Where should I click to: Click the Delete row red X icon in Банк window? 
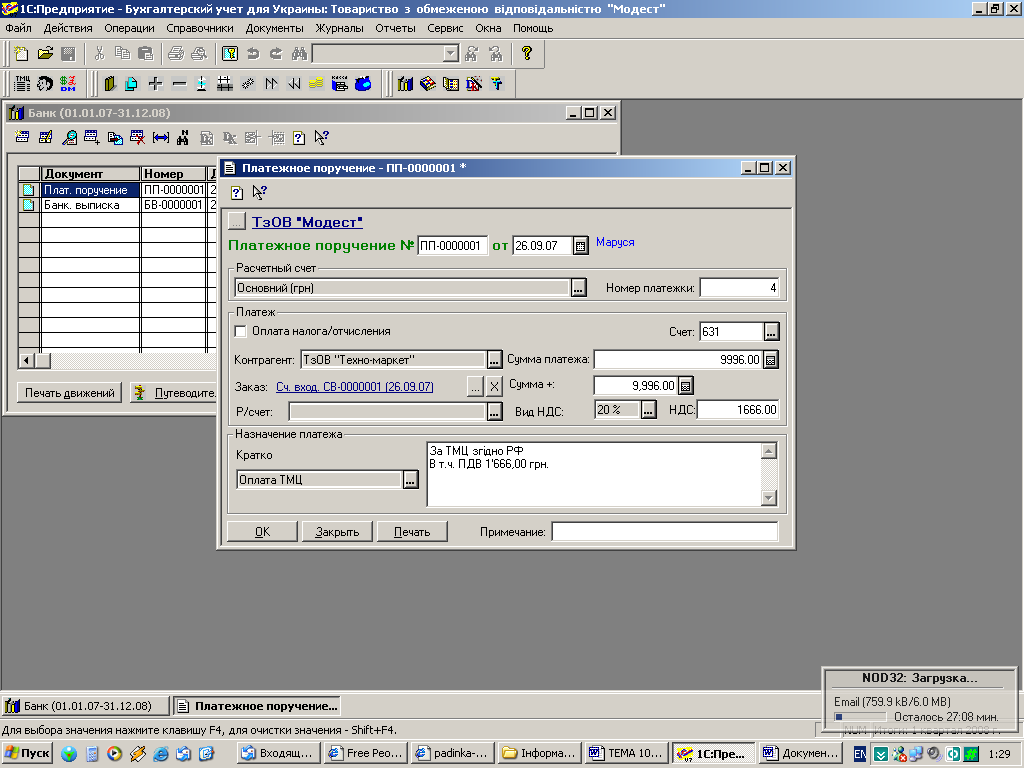[137, 137]
